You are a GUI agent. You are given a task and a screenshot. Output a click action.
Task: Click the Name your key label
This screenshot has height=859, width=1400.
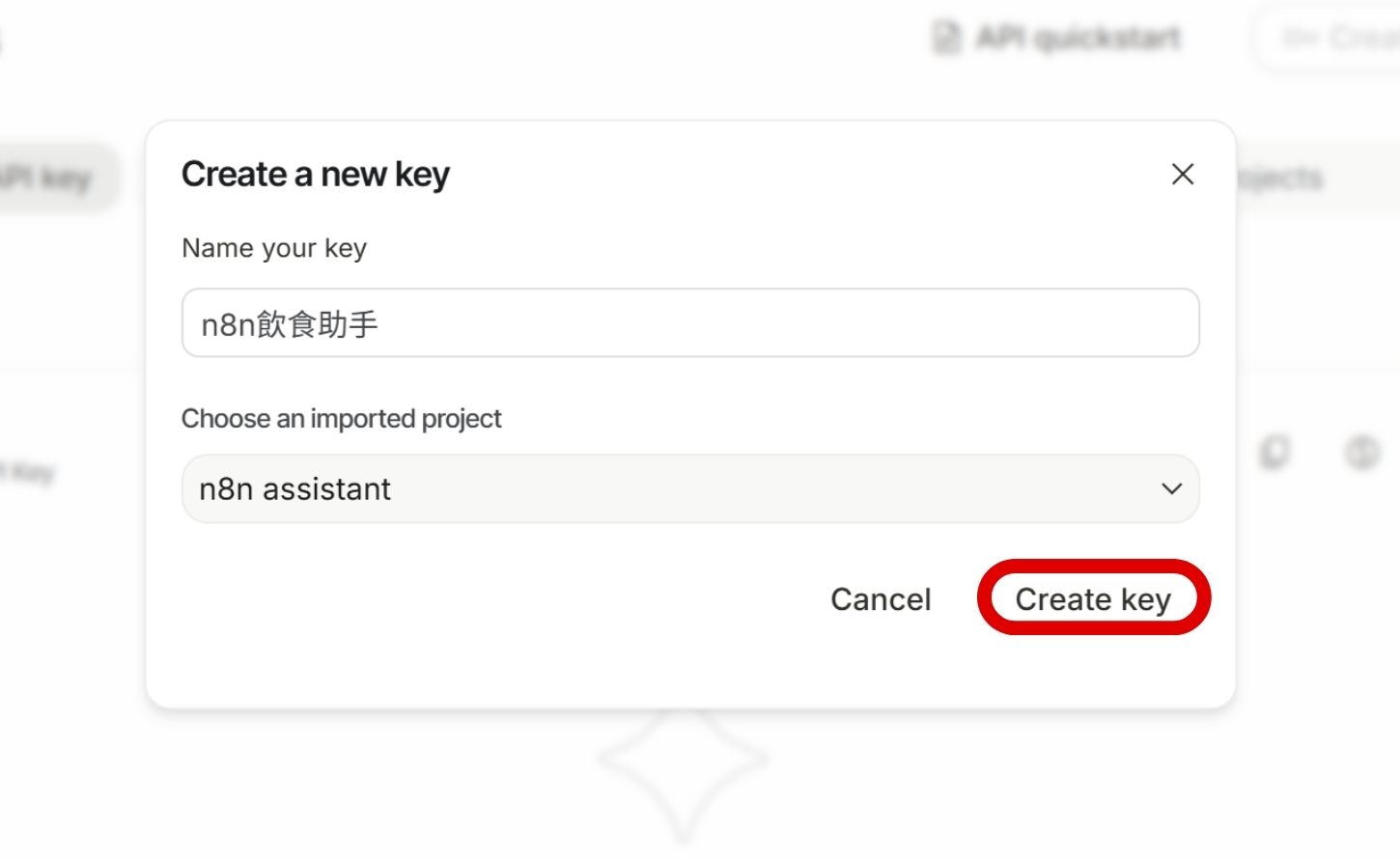coord(274,249)
